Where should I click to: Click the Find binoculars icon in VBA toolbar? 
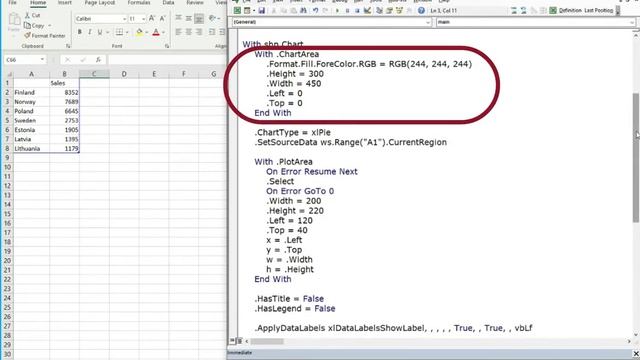click(x=303, y=10)
